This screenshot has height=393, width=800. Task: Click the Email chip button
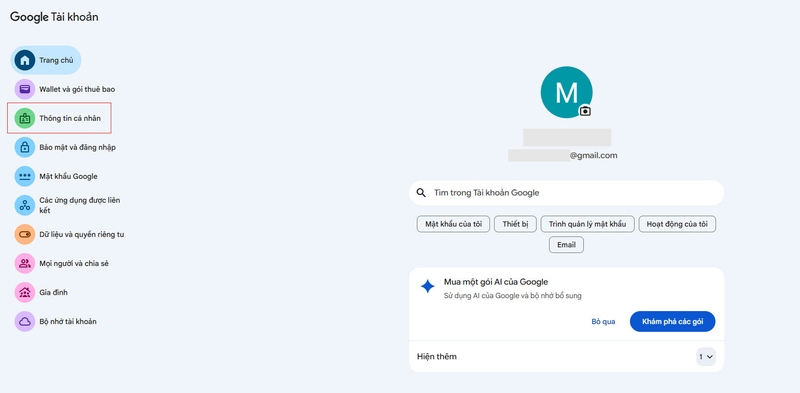[x=566, y=245]
